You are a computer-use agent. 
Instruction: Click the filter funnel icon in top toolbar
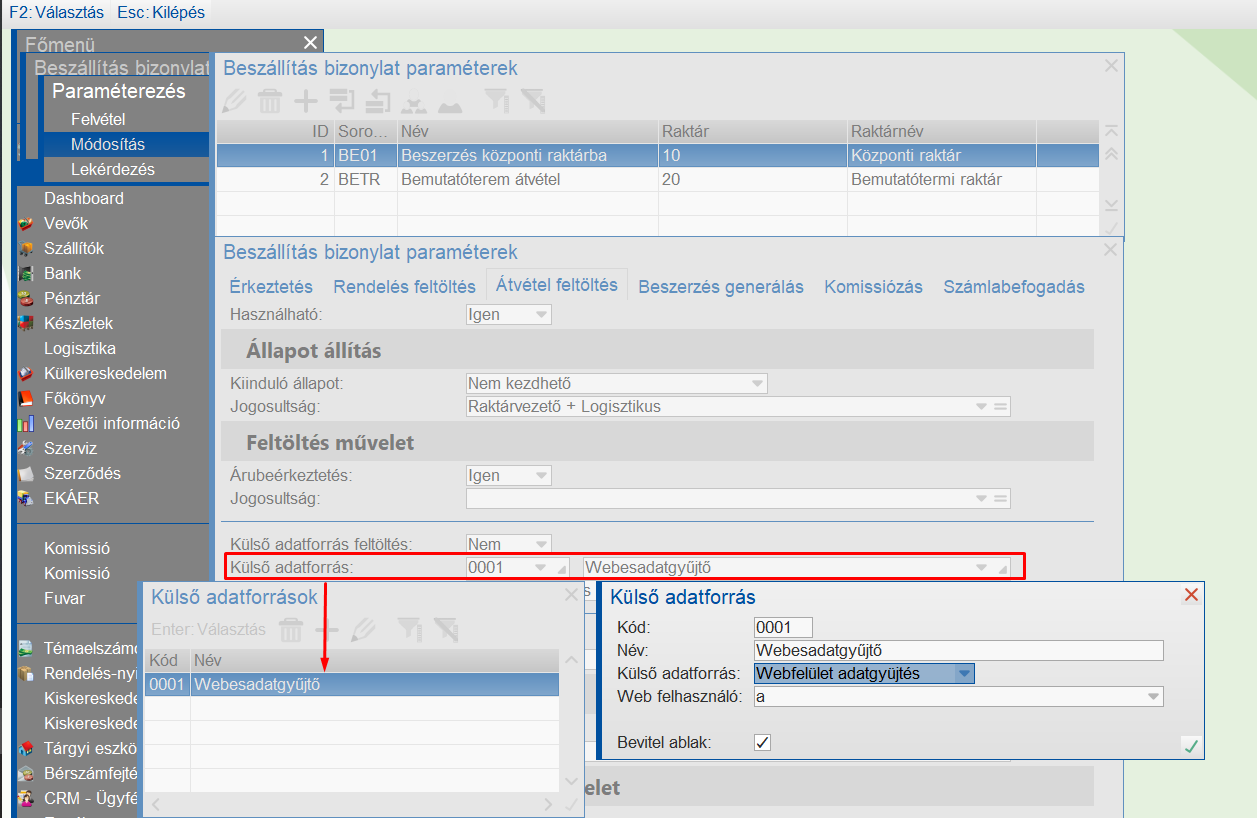point(496,100)
